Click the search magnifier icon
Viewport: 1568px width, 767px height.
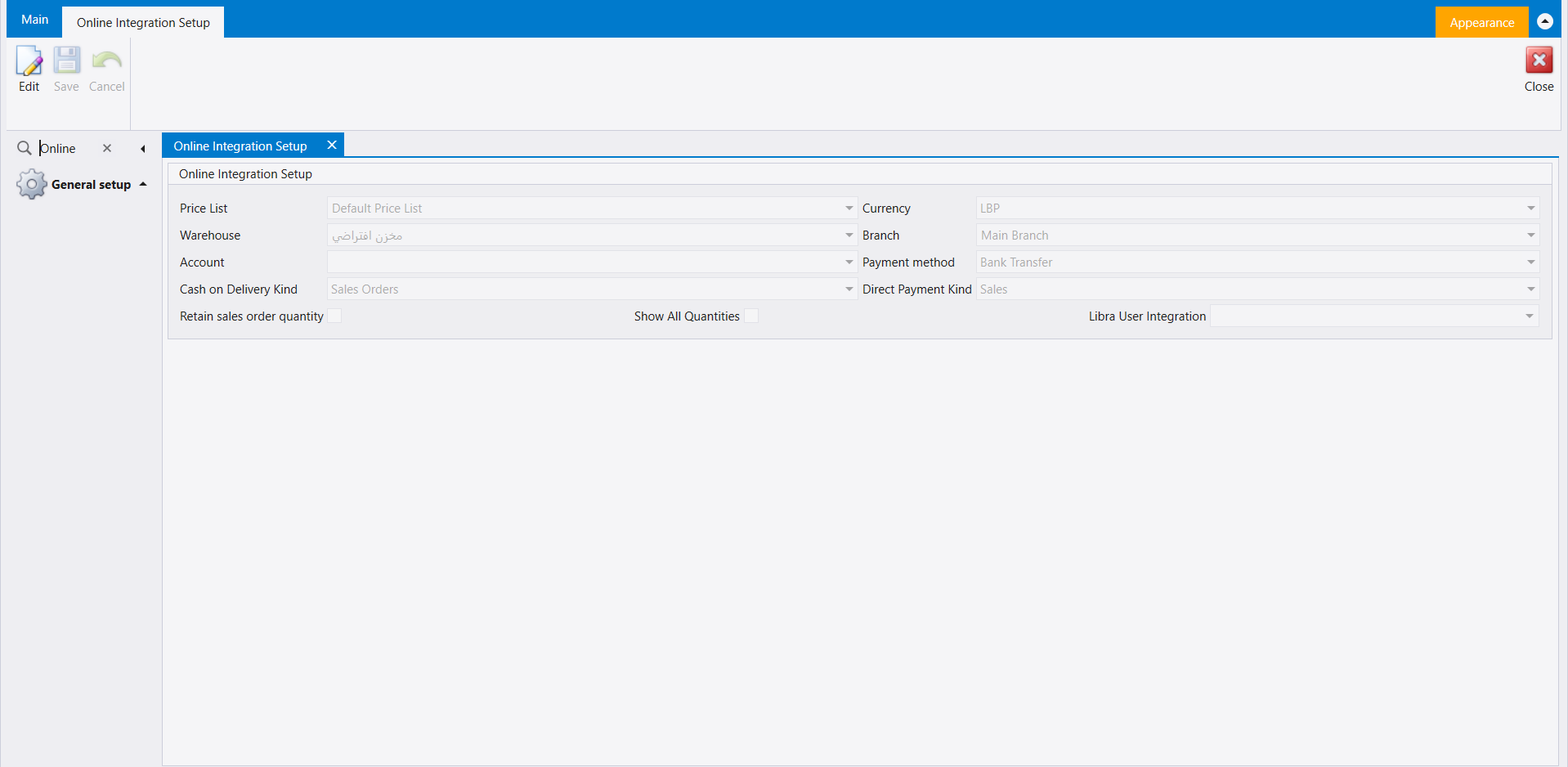click(25, 148)
